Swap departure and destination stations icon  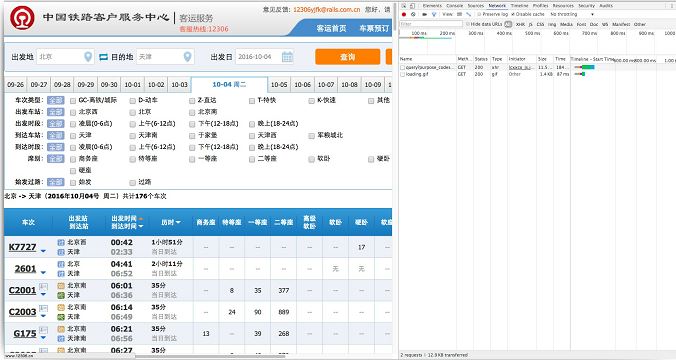[x=103, y=56]
